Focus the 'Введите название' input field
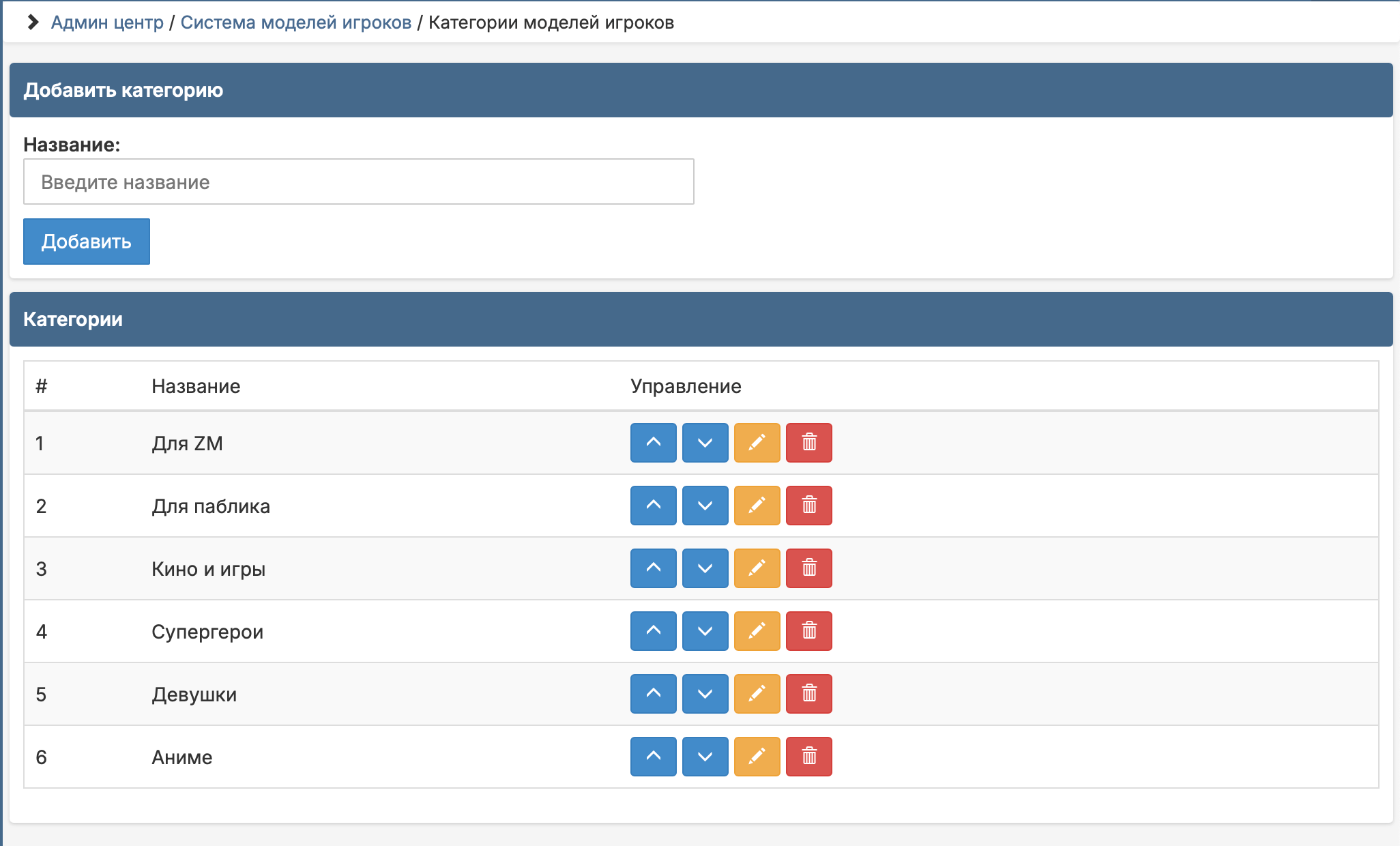1400x846 pixels. [358, 181]
